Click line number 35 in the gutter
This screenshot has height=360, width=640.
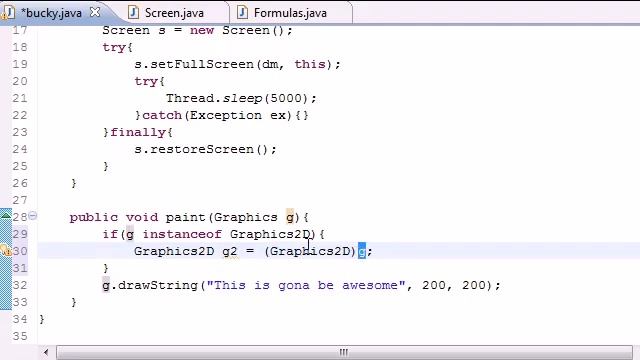tap(20, 336)
